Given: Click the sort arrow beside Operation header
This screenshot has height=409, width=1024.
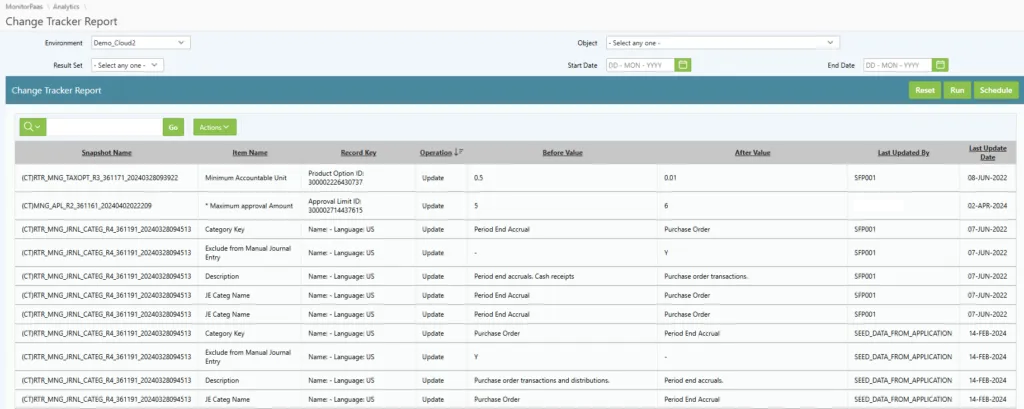Looking at the screenshot, I should click(x=459, y=152).
